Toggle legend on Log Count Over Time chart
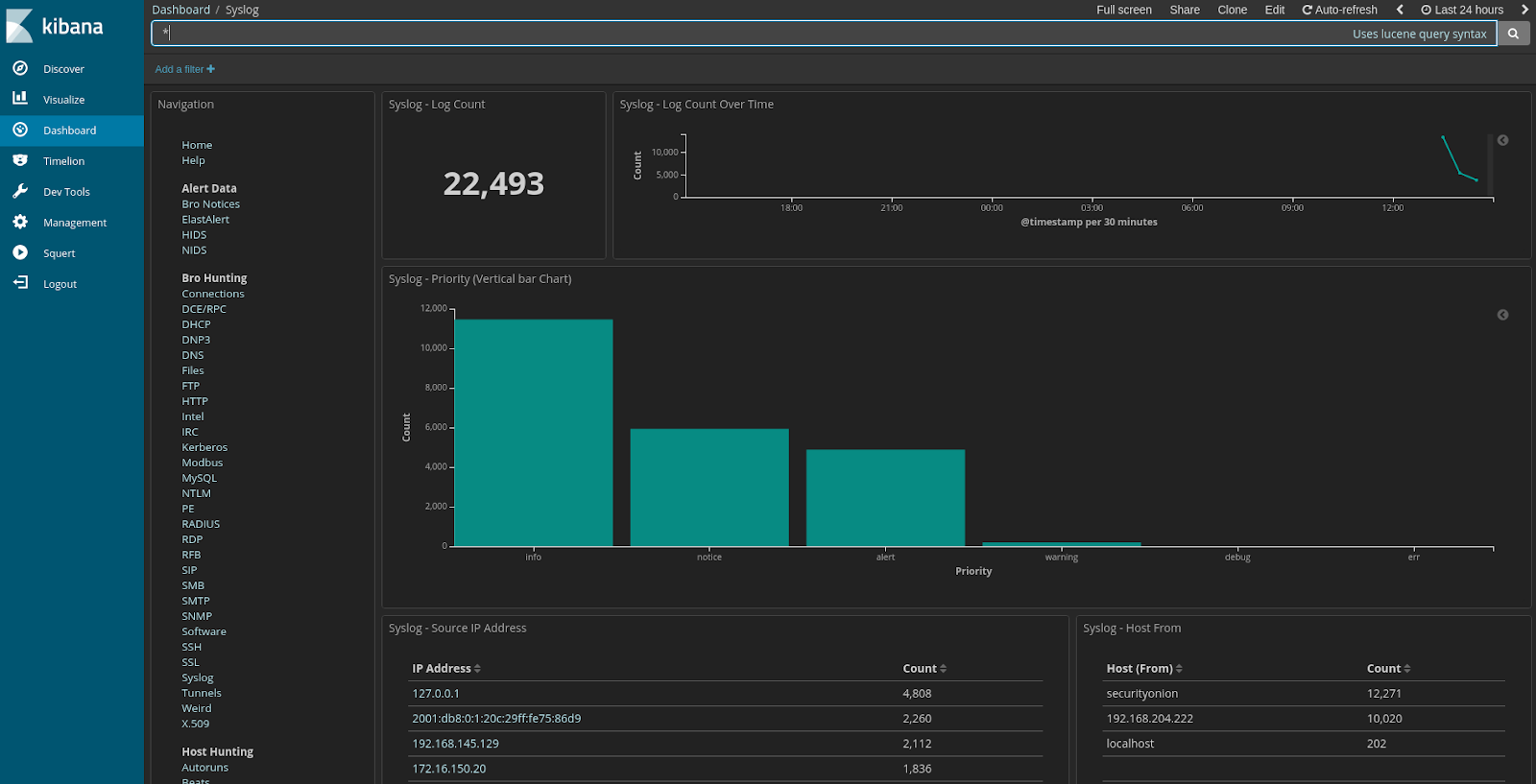Viewport: 1536px width, 784px height. tap(1503, 140)
